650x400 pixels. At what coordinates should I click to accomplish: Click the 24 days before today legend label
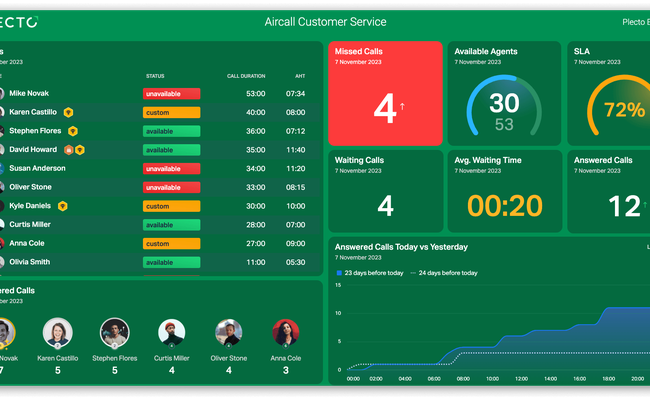click(448, 273)
